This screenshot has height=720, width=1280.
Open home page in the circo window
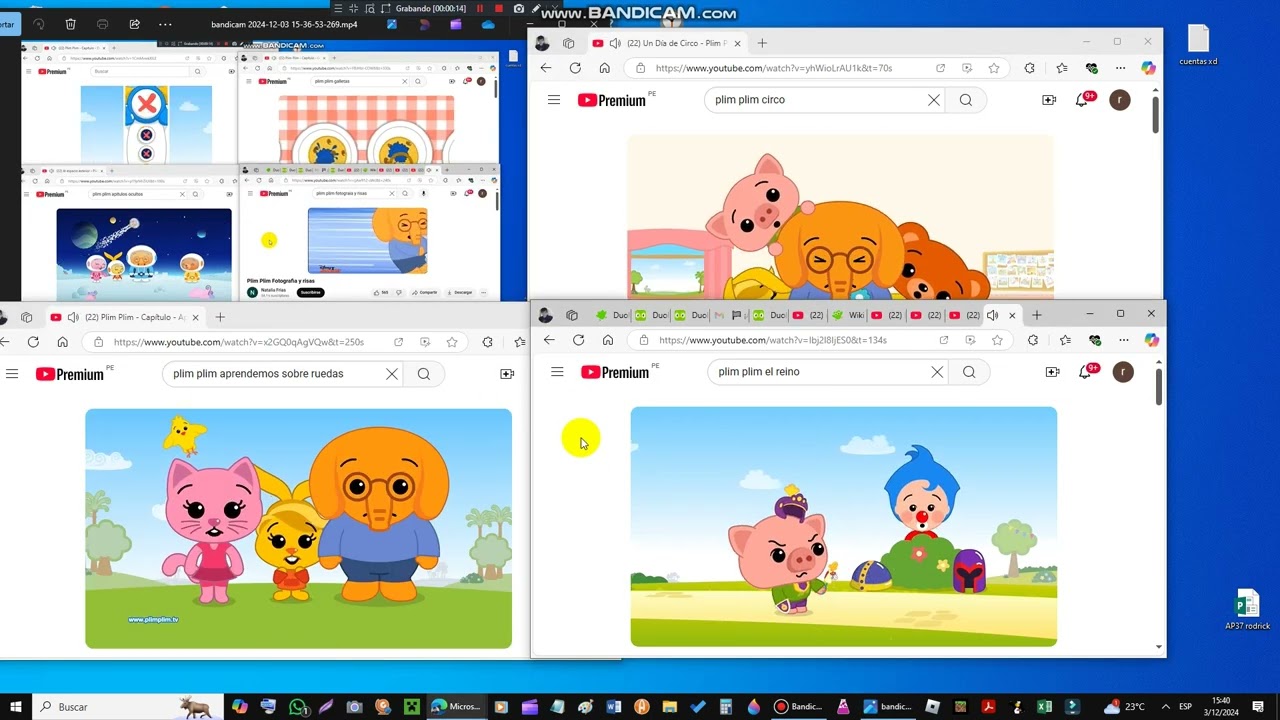[x=605, y=68]
